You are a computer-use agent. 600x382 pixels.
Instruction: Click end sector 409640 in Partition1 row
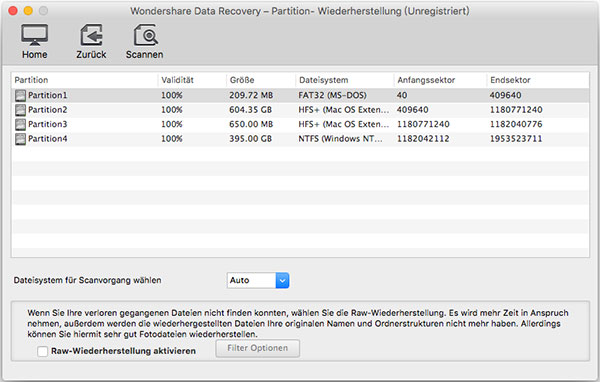coord(505,95)
